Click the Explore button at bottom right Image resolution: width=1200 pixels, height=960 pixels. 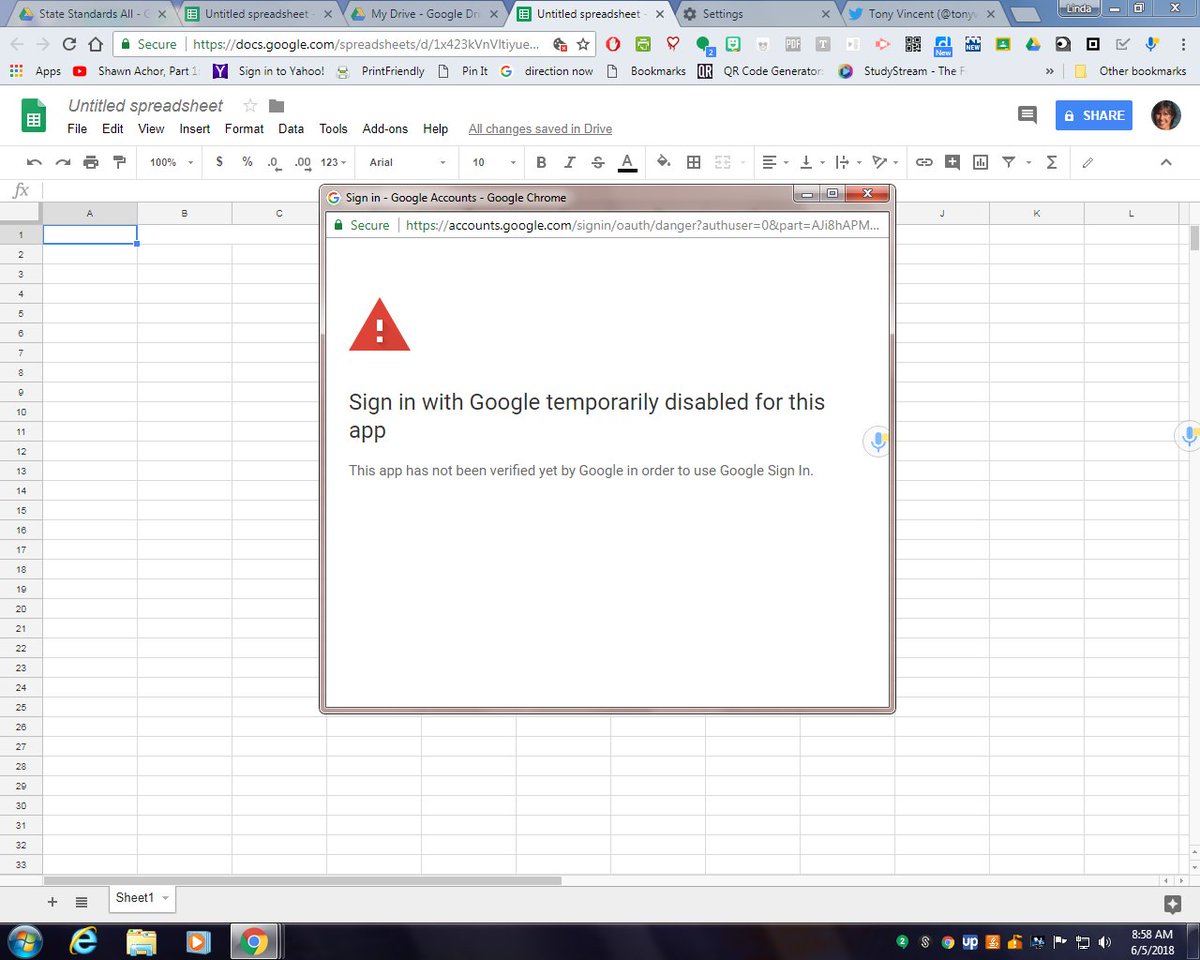(1173, 904)
